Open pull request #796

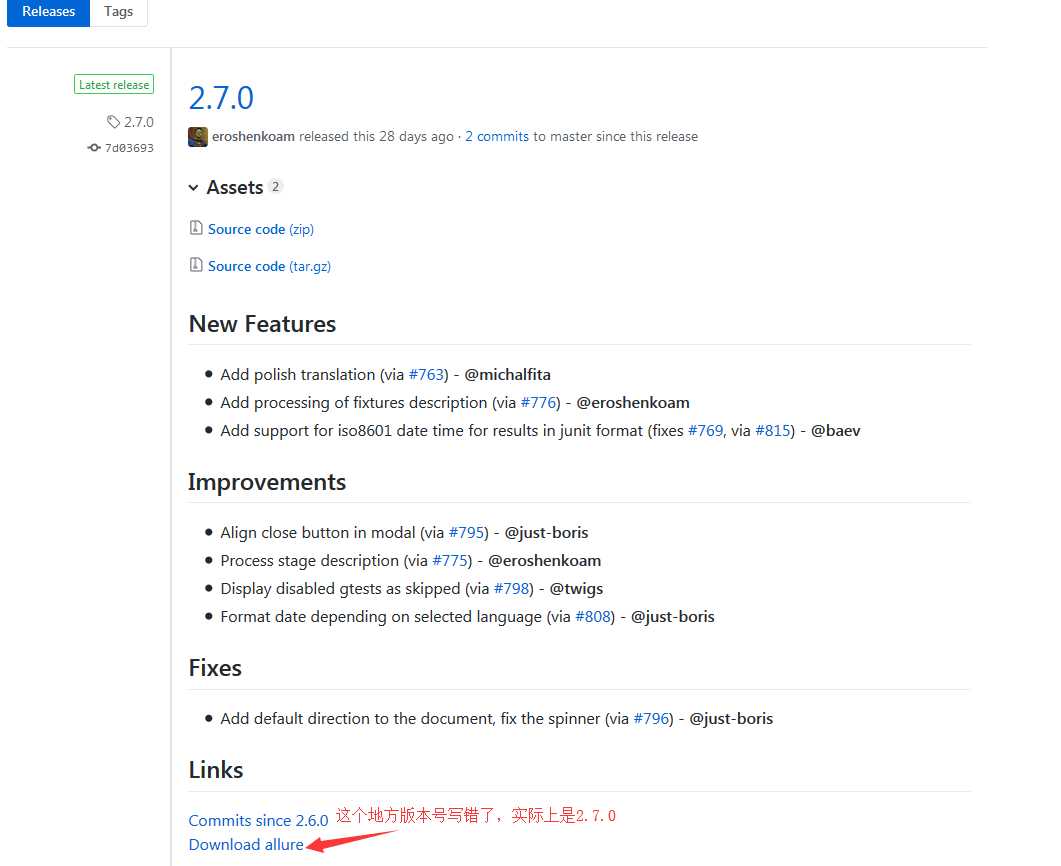coord(652,719)
